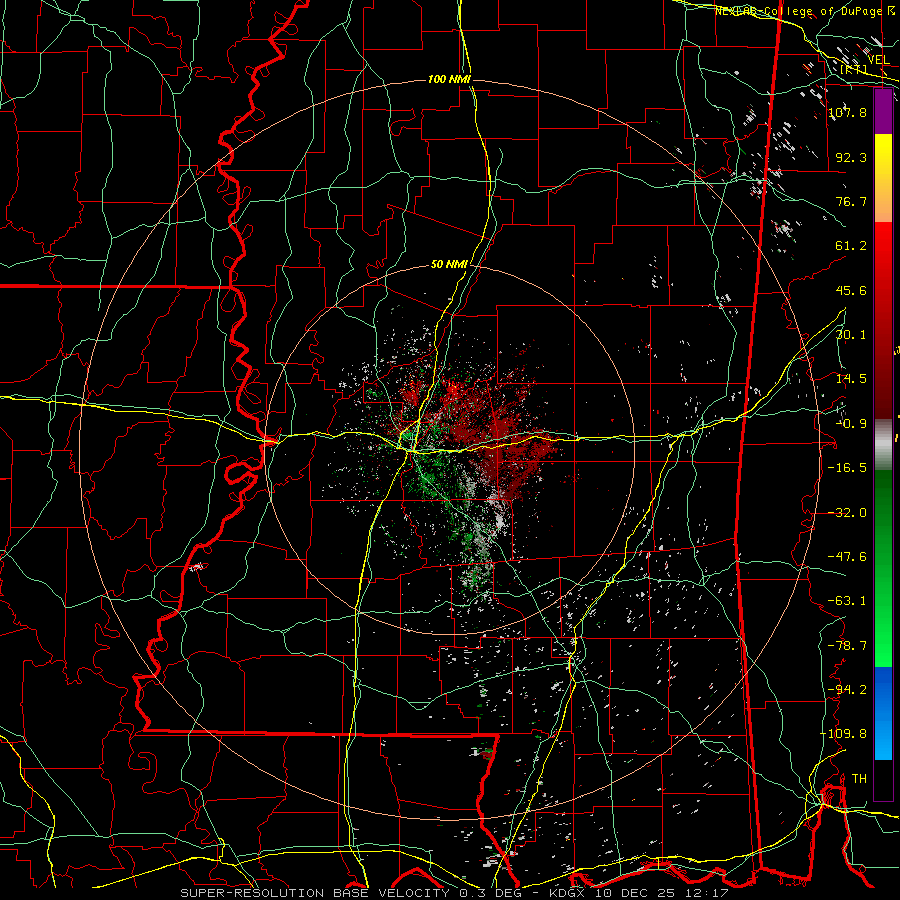This screenshot has width=900, height=900.
Task: Select the -109.8 velocity scale value
Action: [x=843, y=734]
